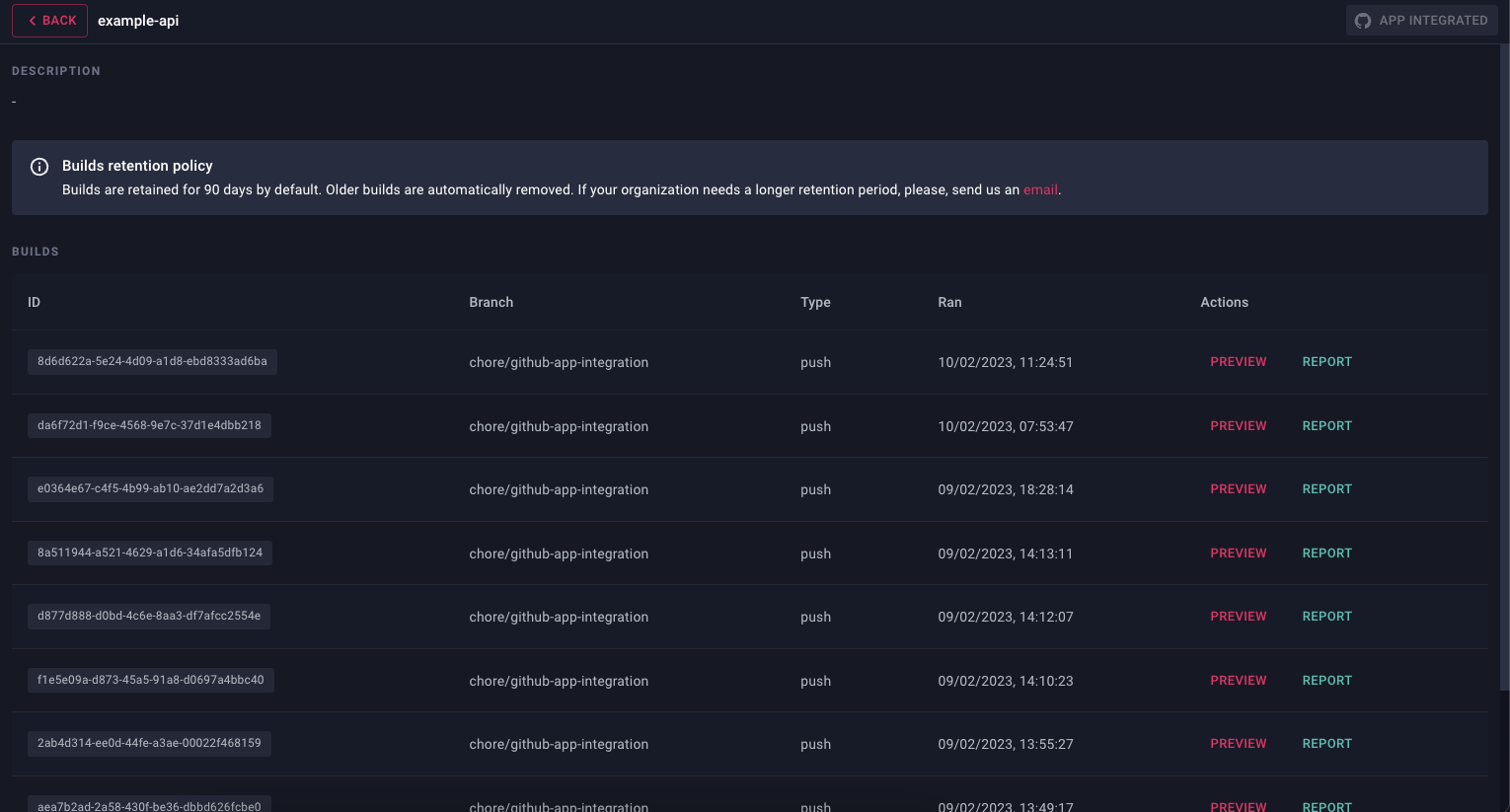This screenshot has width=1510, height=812.
Task: Open Preview for build da6f72d1
Action: pyautogui.click(x=1238, y=426)
